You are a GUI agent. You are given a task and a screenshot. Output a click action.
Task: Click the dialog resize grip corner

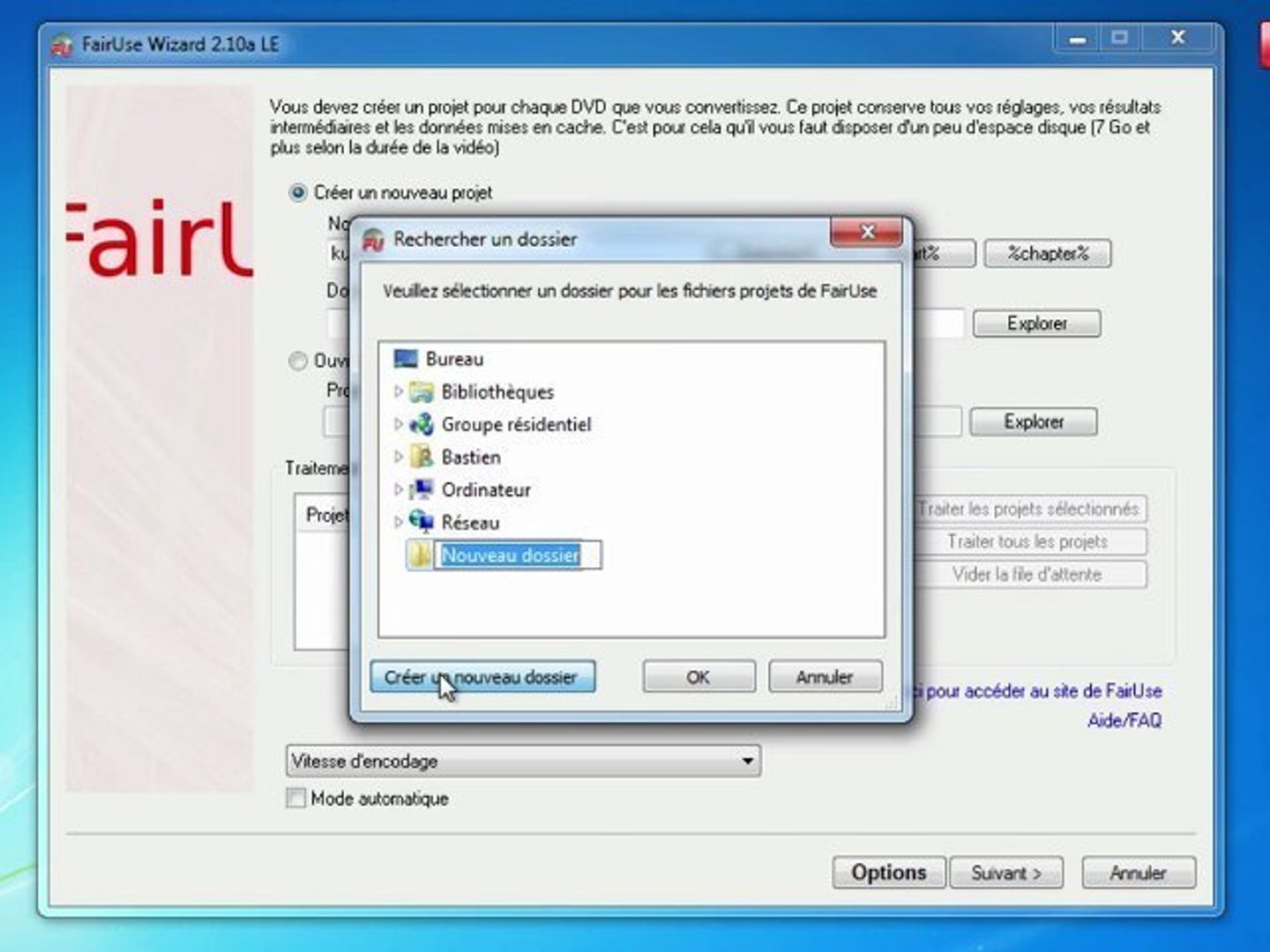click(892, 703)
